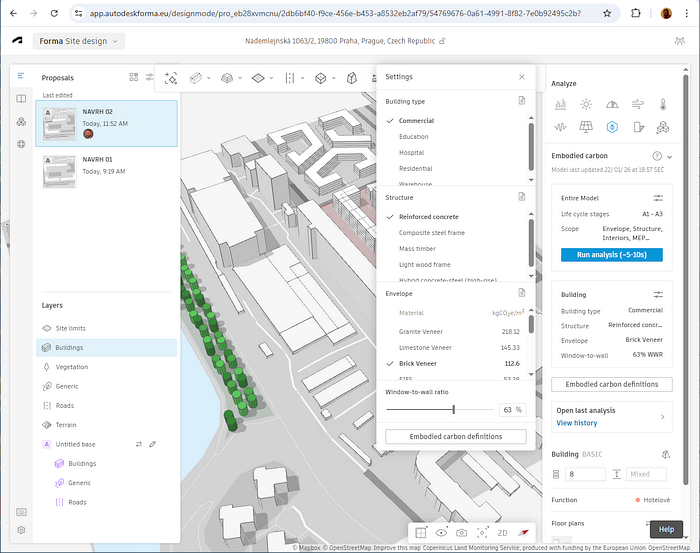This screenshot has height=553, width=700.
Task: Click the camera screenshot icon in bottom bar
Action: click(x=462, y=533)
